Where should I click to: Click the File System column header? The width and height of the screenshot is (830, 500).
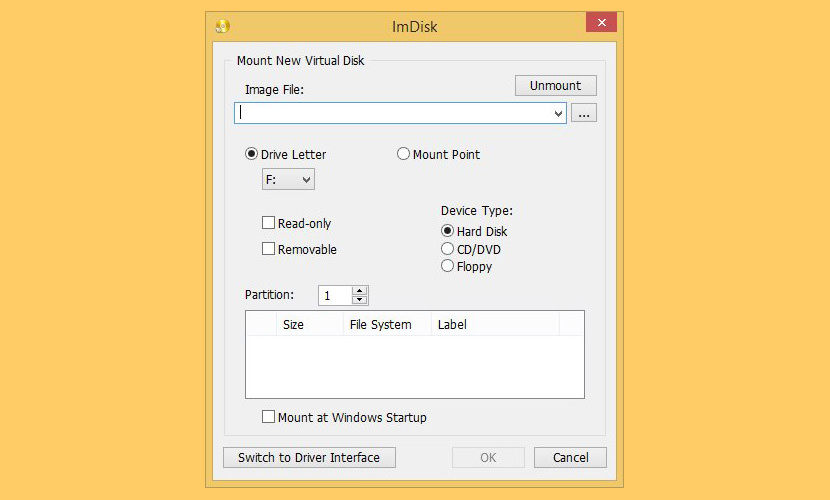[387, 324]
